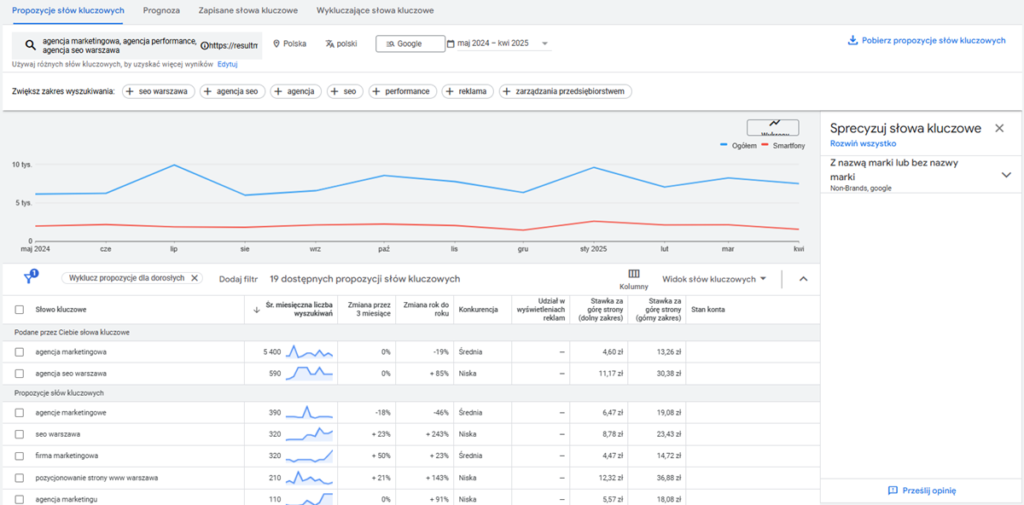Viewport: 1024px width, 505px height.
Task: Check the 'pozycjonowanie strony www warszawa' checkbox
Action: tap(19, 478)
